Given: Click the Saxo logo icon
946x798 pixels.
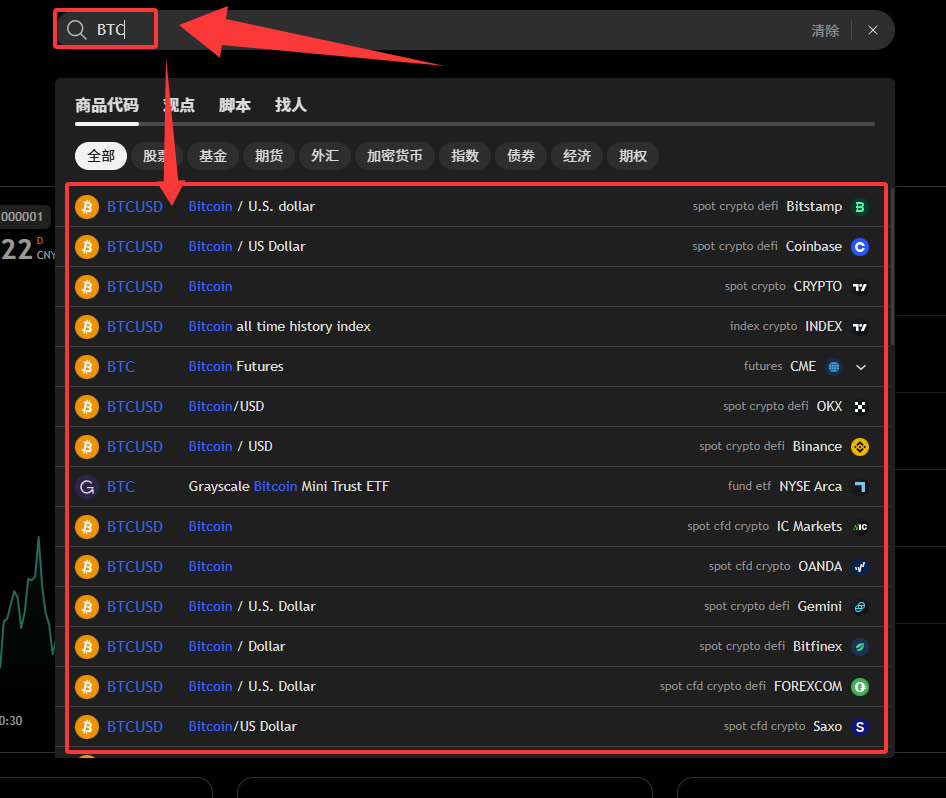Looking at the screenshot, I should coord(860,727).
